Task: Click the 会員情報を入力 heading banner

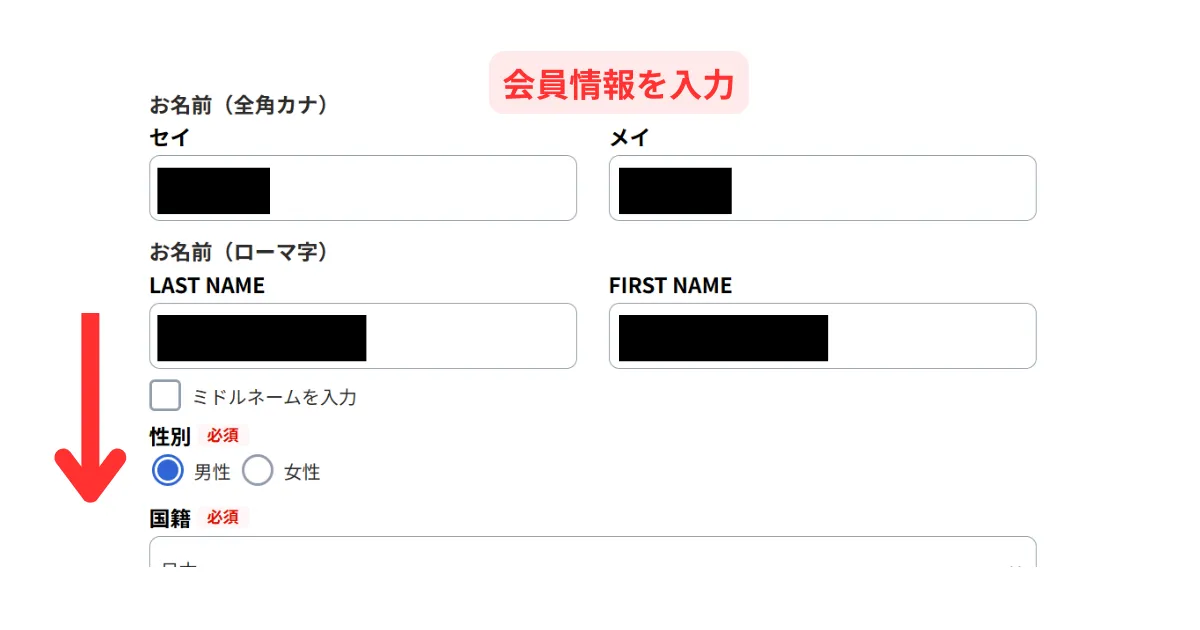Action: [x=618, y=84]
